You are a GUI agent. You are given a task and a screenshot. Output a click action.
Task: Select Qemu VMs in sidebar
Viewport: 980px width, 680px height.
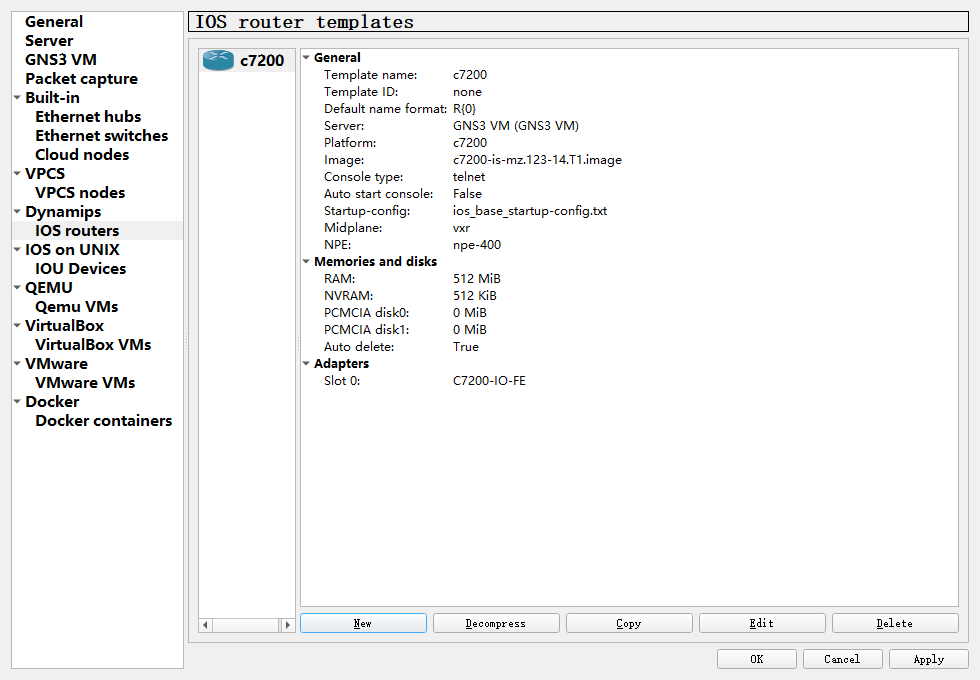[x=76, y=307]
